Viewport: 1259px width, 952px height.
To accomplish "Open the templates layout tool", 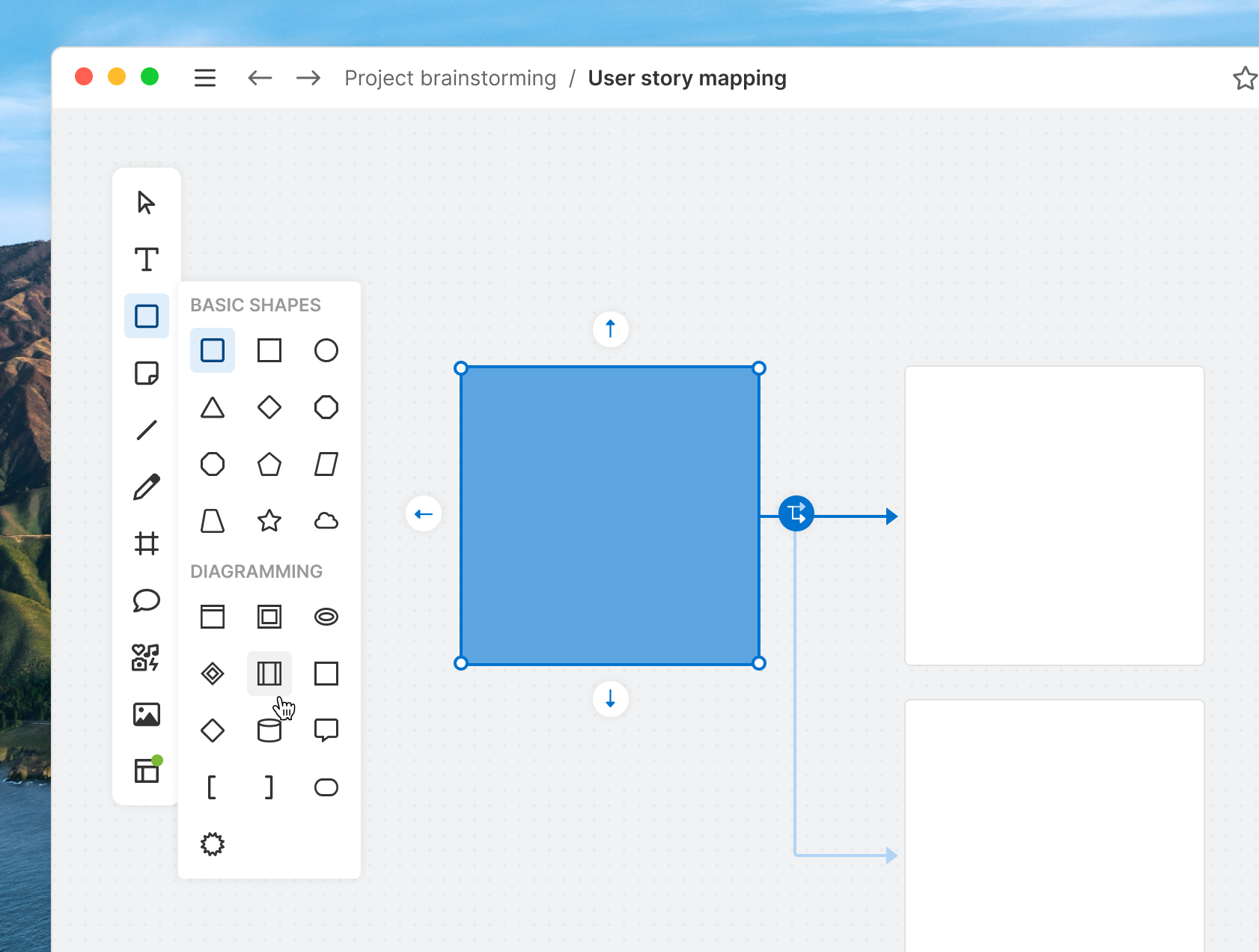I will pos(146,771).
